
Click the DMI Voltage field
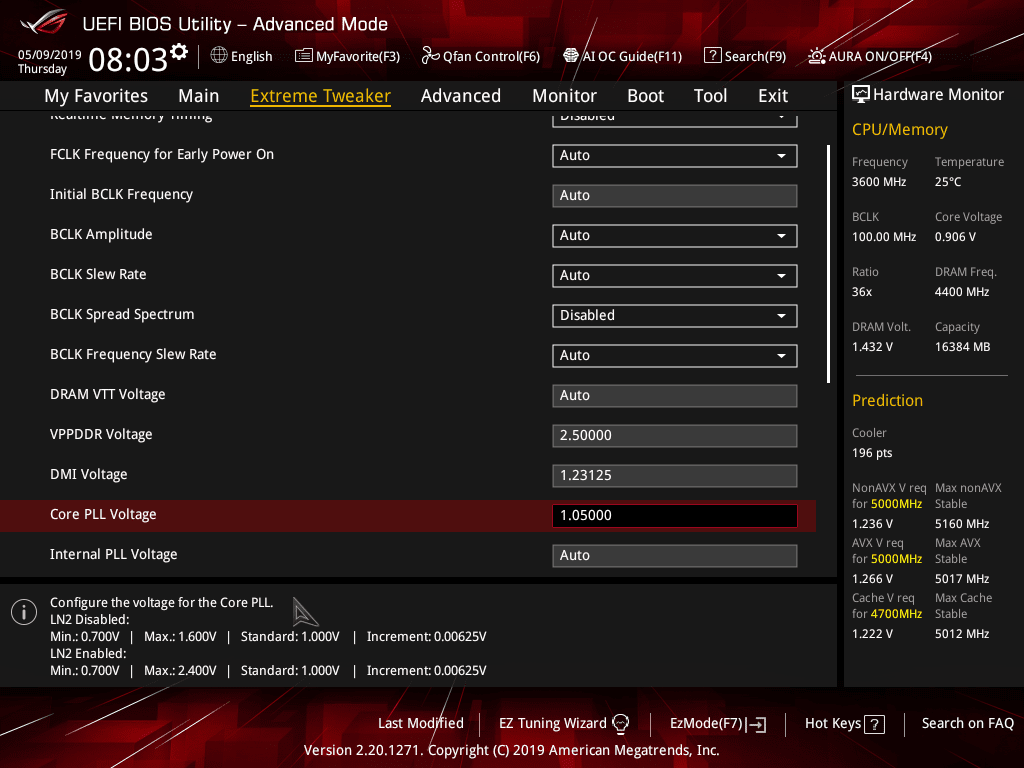point(675,475)
